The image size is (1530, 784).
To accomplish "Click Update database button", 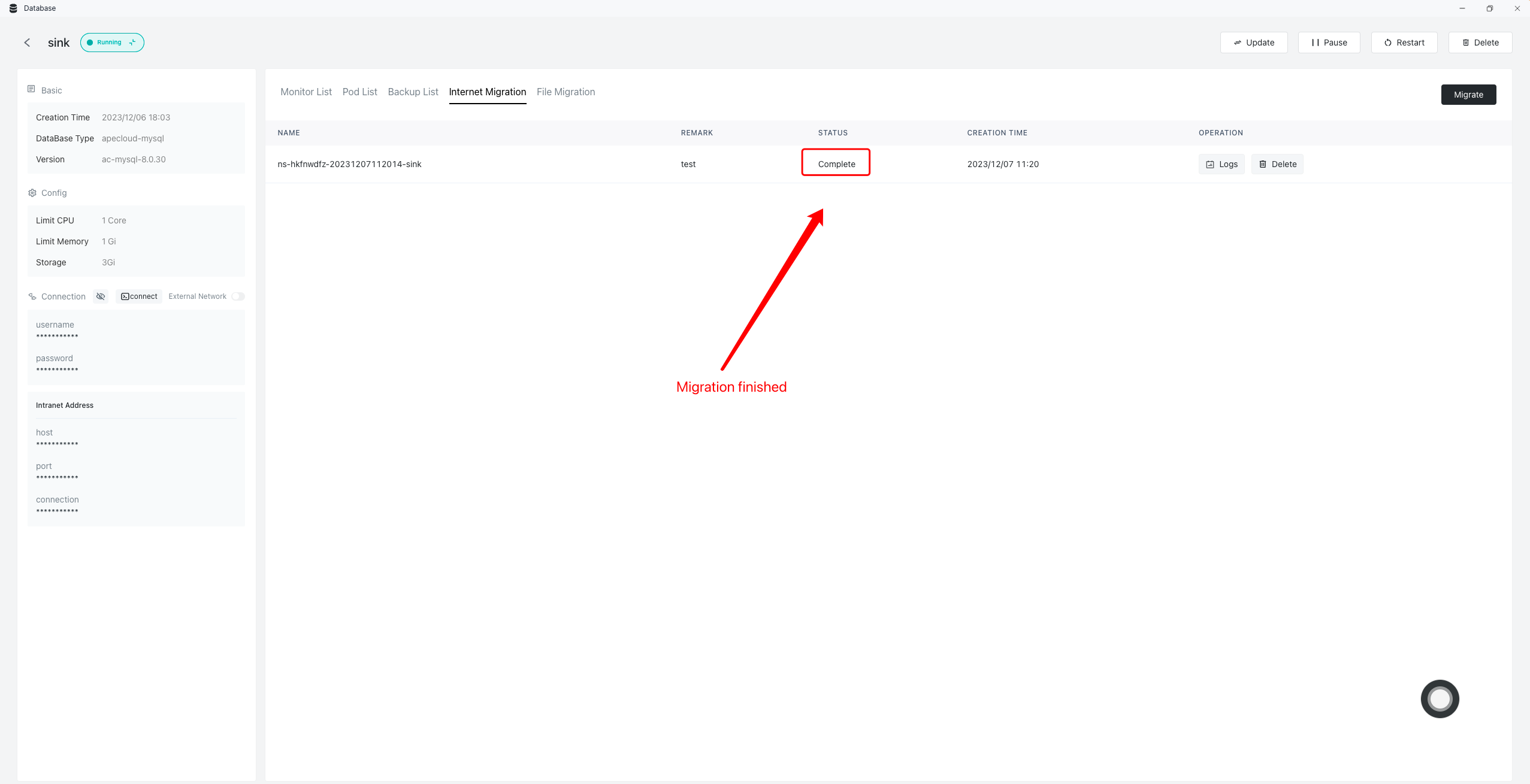I will point(1254,43).
